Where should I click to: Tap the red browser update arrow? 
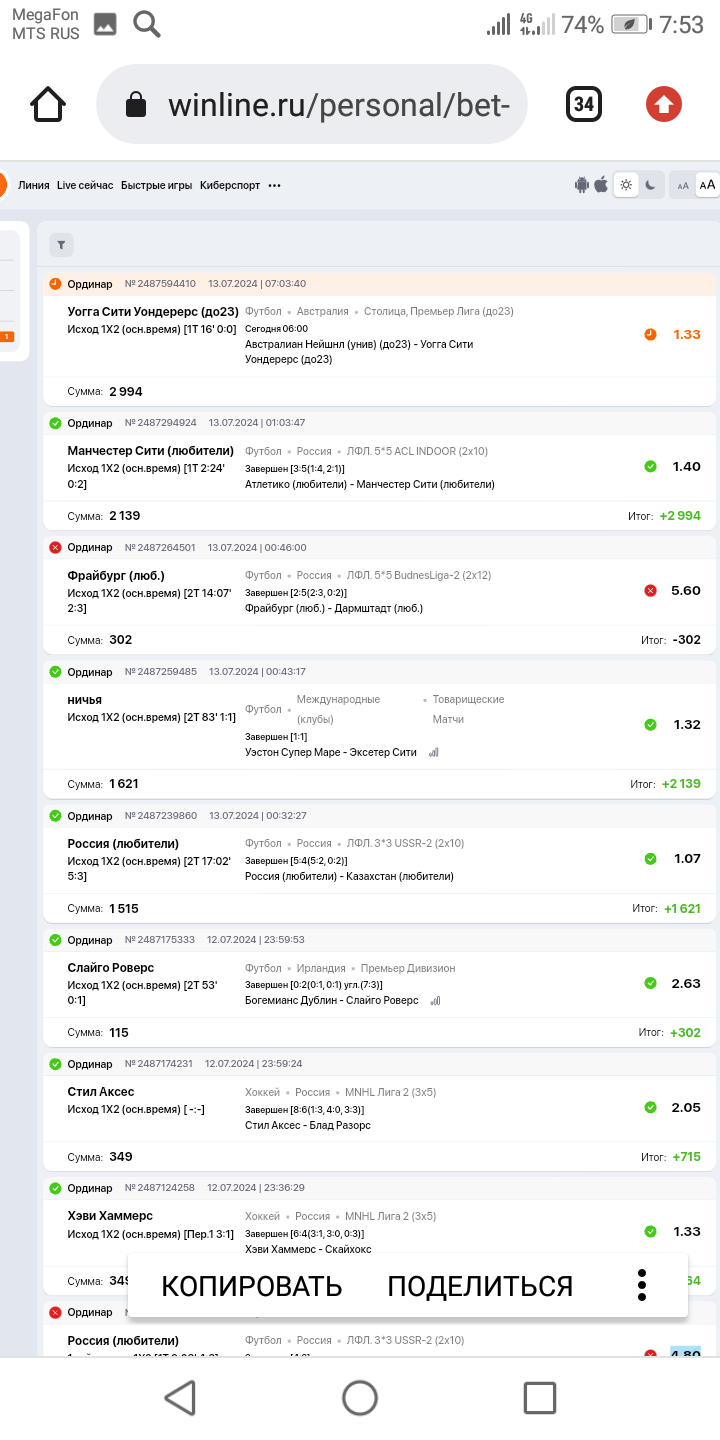[x=664, y=104]
